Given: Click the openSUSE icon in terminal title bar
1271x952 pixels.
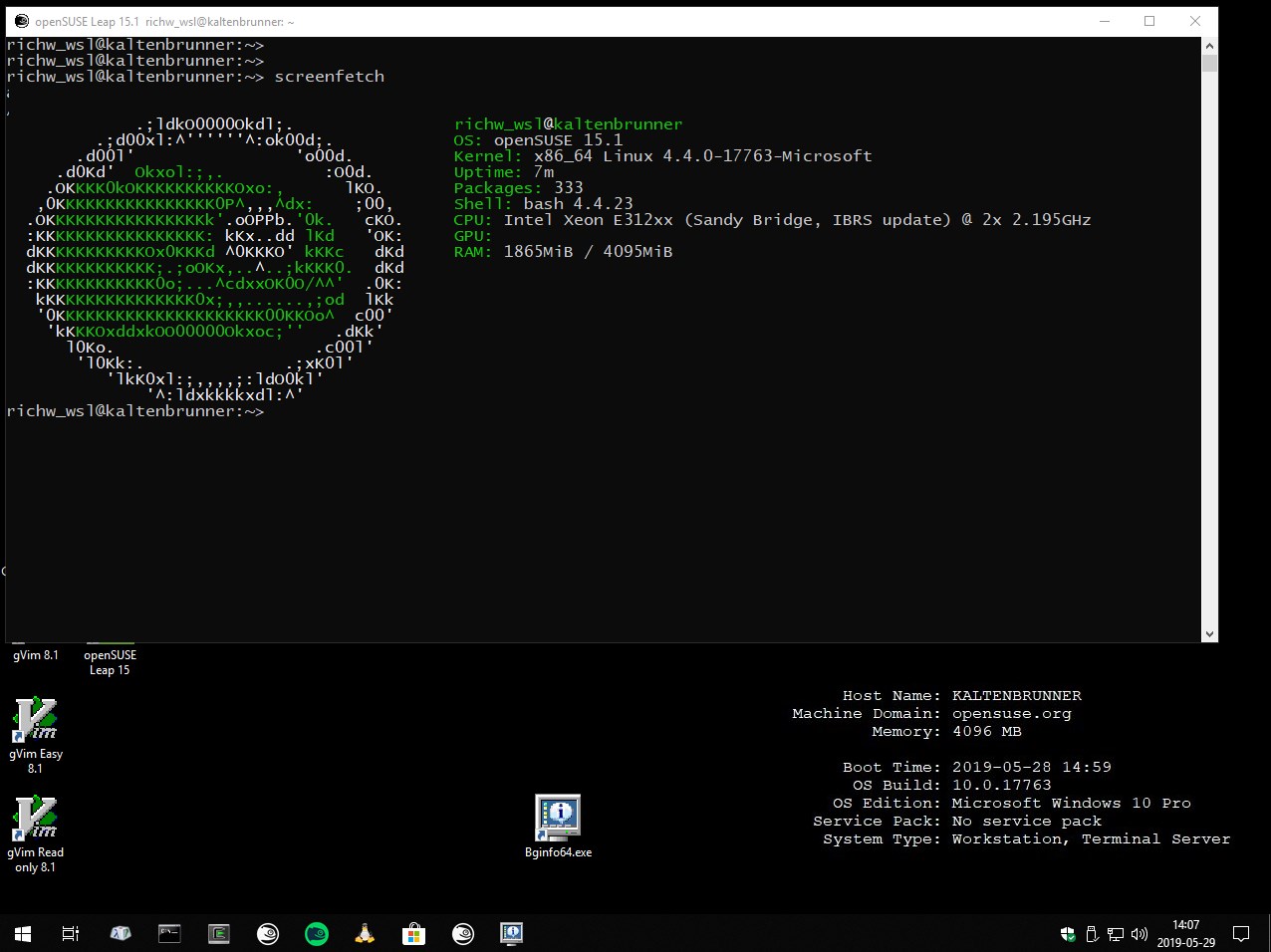Looking at the screenshot, I should point(21,21).
